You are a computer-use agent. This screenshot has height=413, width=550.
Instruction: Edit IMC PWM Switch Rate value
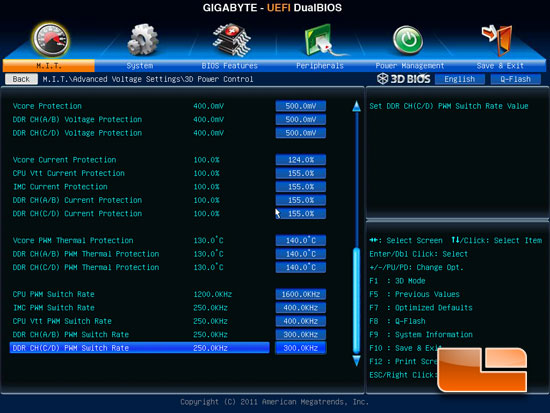pos(301,308)
